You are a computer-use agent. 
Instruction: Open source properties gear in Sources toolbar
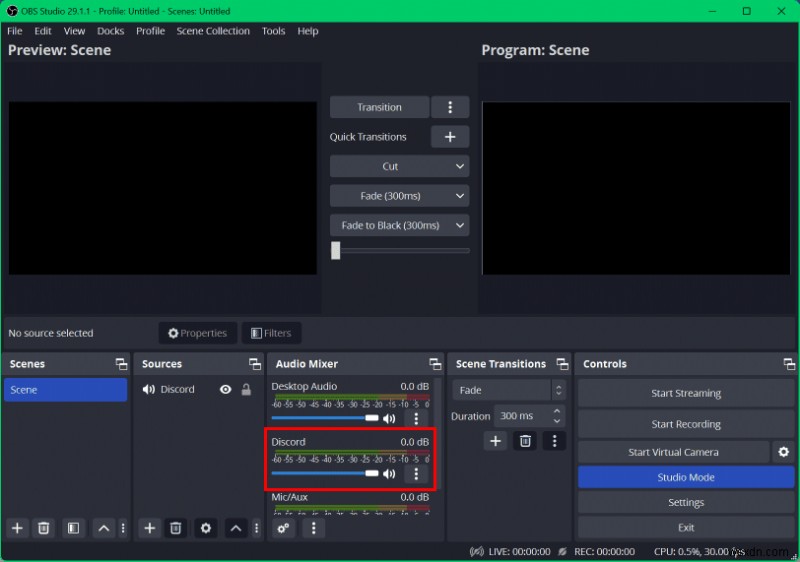(x=206, y=528)
